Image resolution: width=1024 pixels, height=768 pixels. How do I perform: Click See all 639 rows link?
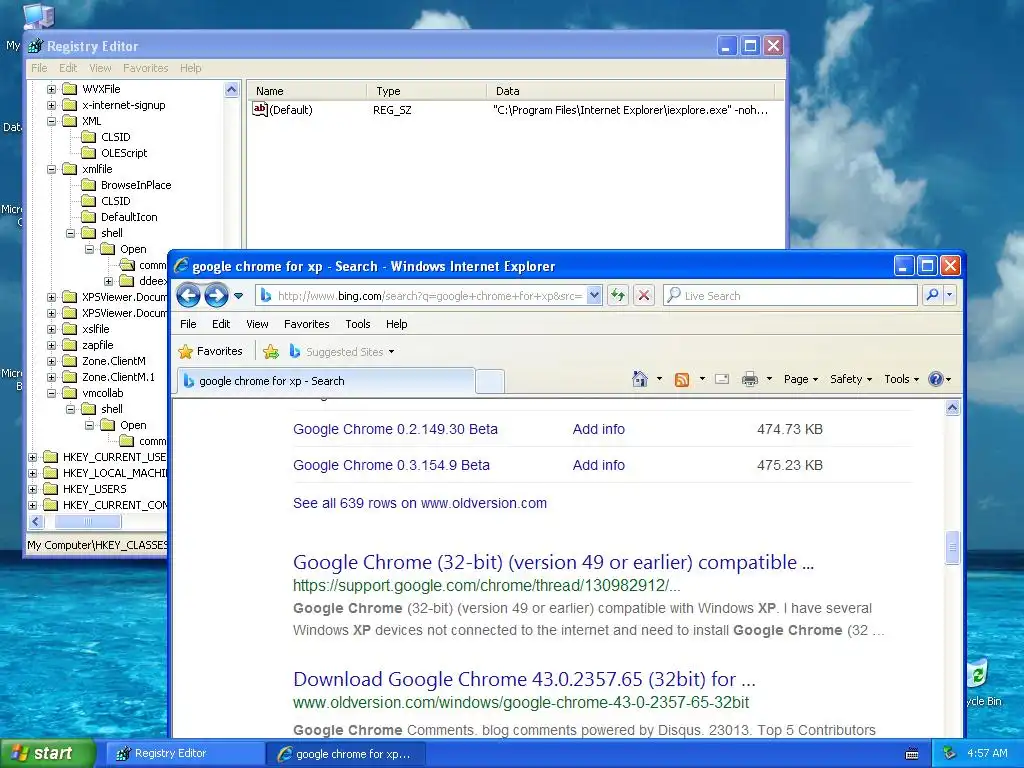pyautogui.click(x=420, y=503)
